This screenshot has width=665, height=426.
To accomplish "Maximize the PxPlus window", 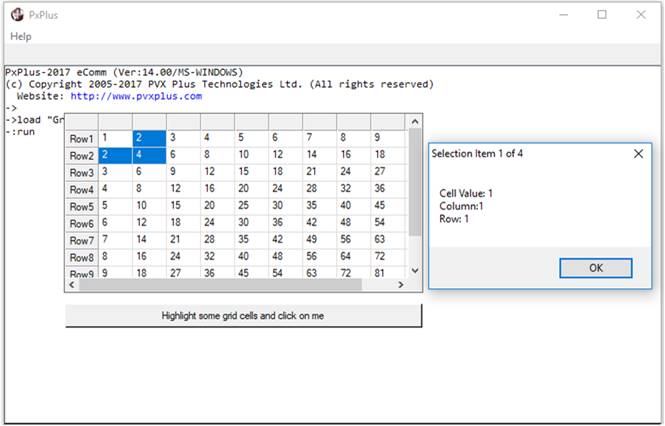I will point(602,15).
